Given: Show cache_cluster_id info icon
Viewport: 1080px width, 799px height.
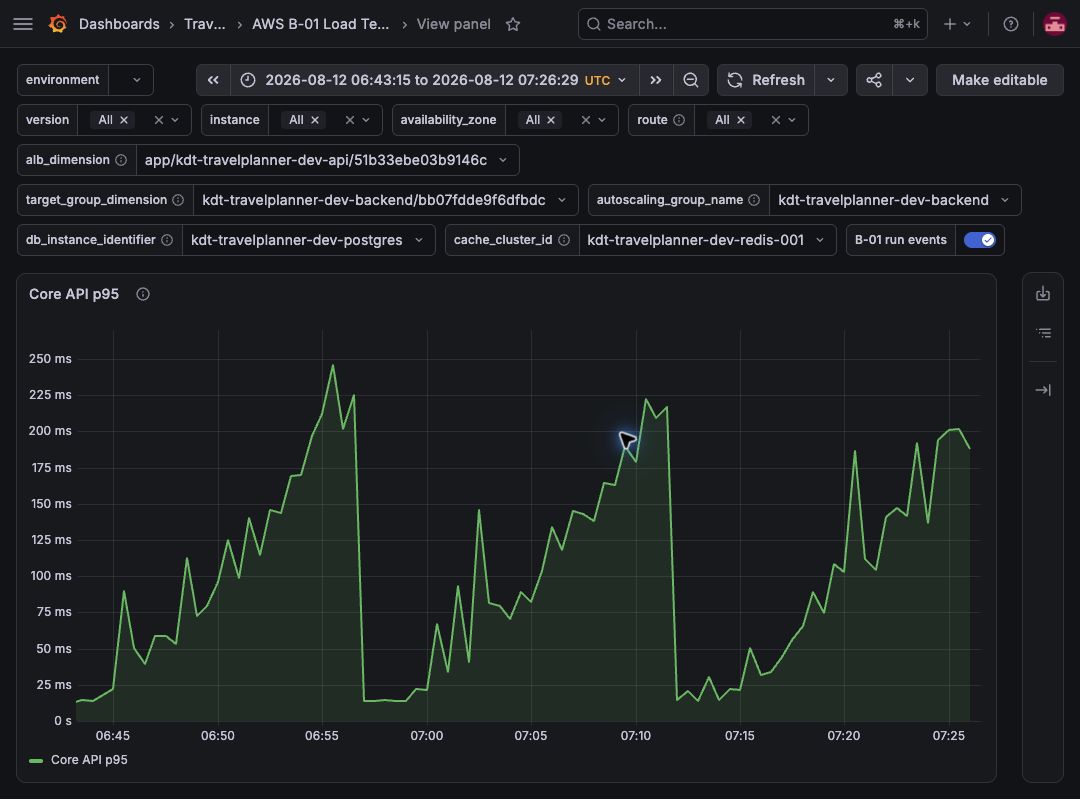Looking at the screenshot, I should [x=563, y=240].
